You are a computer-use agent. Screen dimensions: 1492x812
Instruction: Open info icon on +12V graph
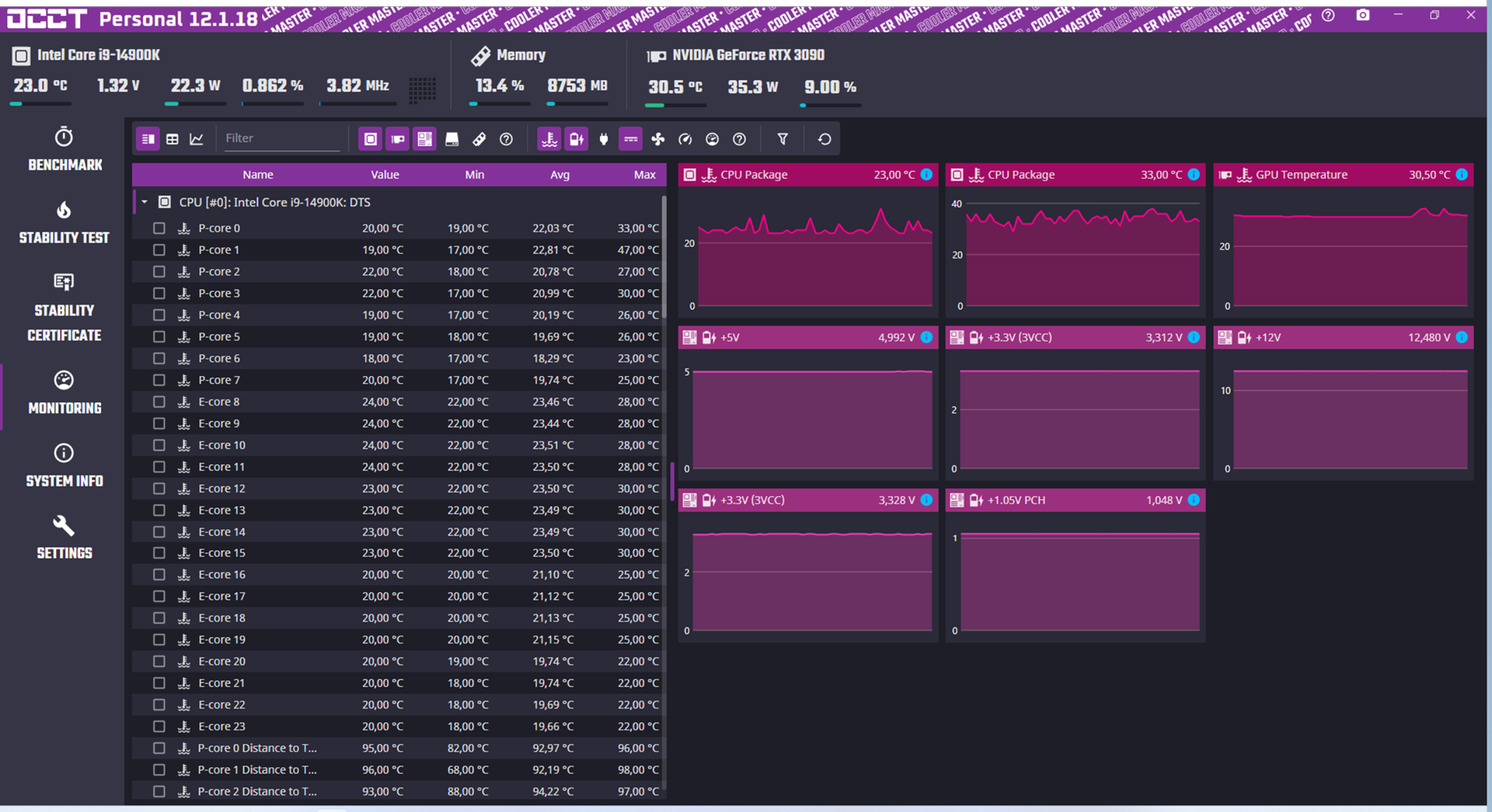click(1462, 337)
